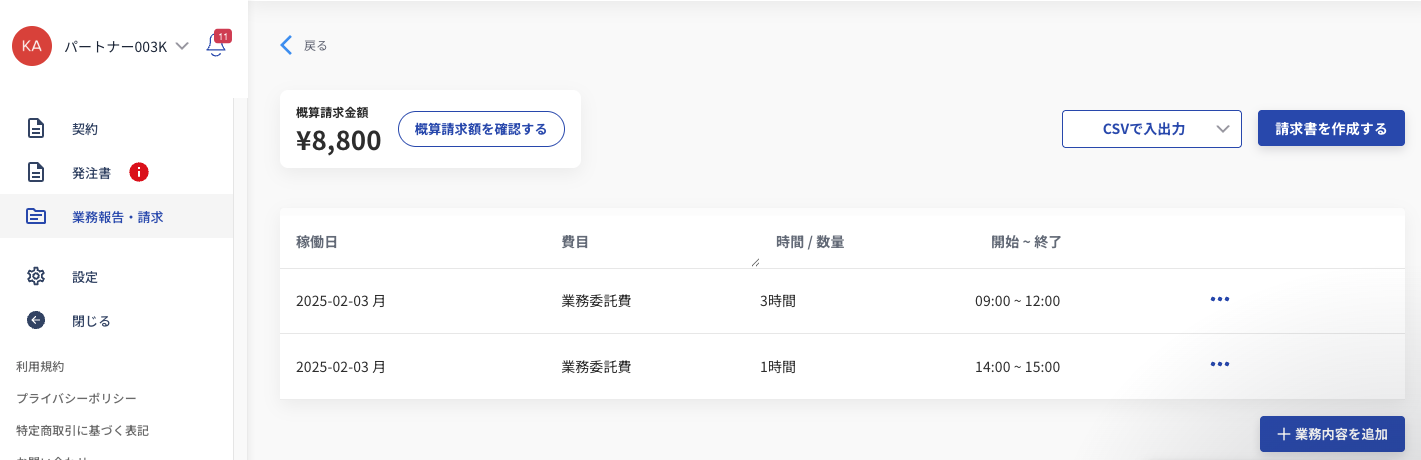Expand the パートナー003K account dropdown
1421x460 pixels.
point(182,46)
